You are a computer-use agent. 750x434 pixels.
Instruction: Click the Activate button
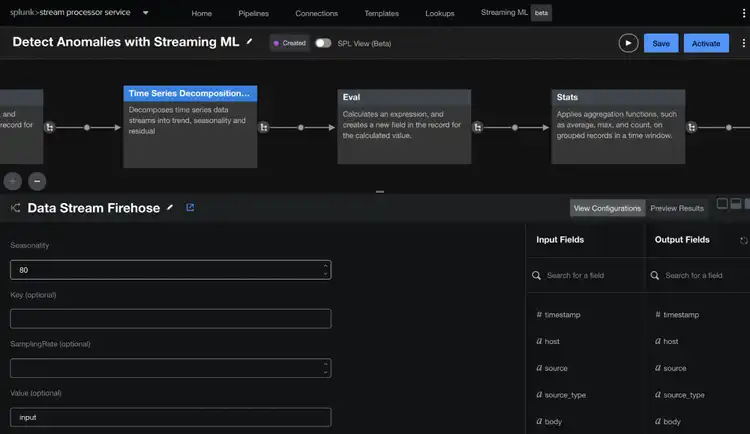706,43
